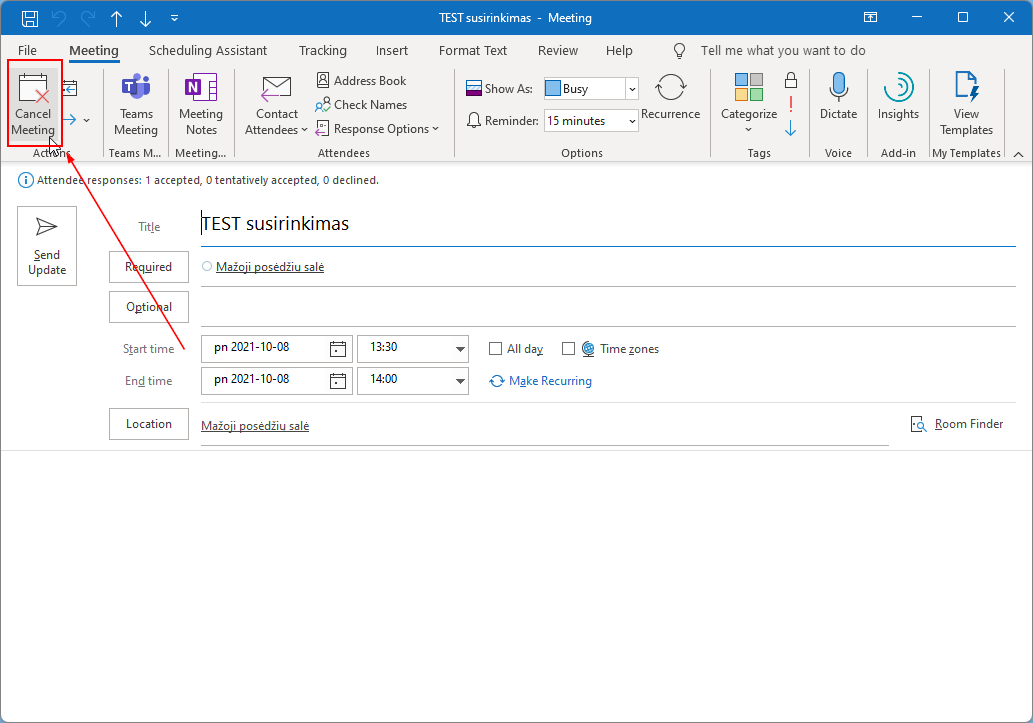Expand the start time 13:30 dropdown
Viewport: 1033px width, 723px height.
(x=460, y=349)
